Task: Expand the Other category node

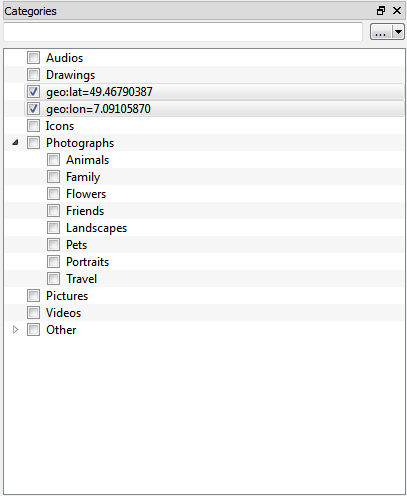Action: tap(15, 330)
